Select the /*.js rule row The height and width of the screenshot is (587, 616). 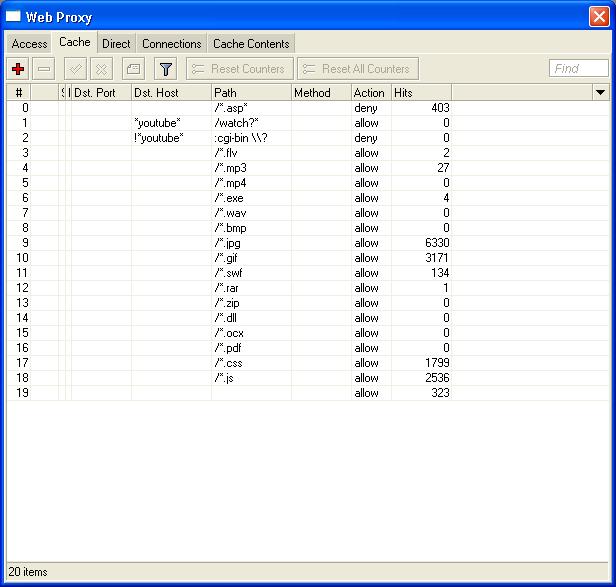308,378
